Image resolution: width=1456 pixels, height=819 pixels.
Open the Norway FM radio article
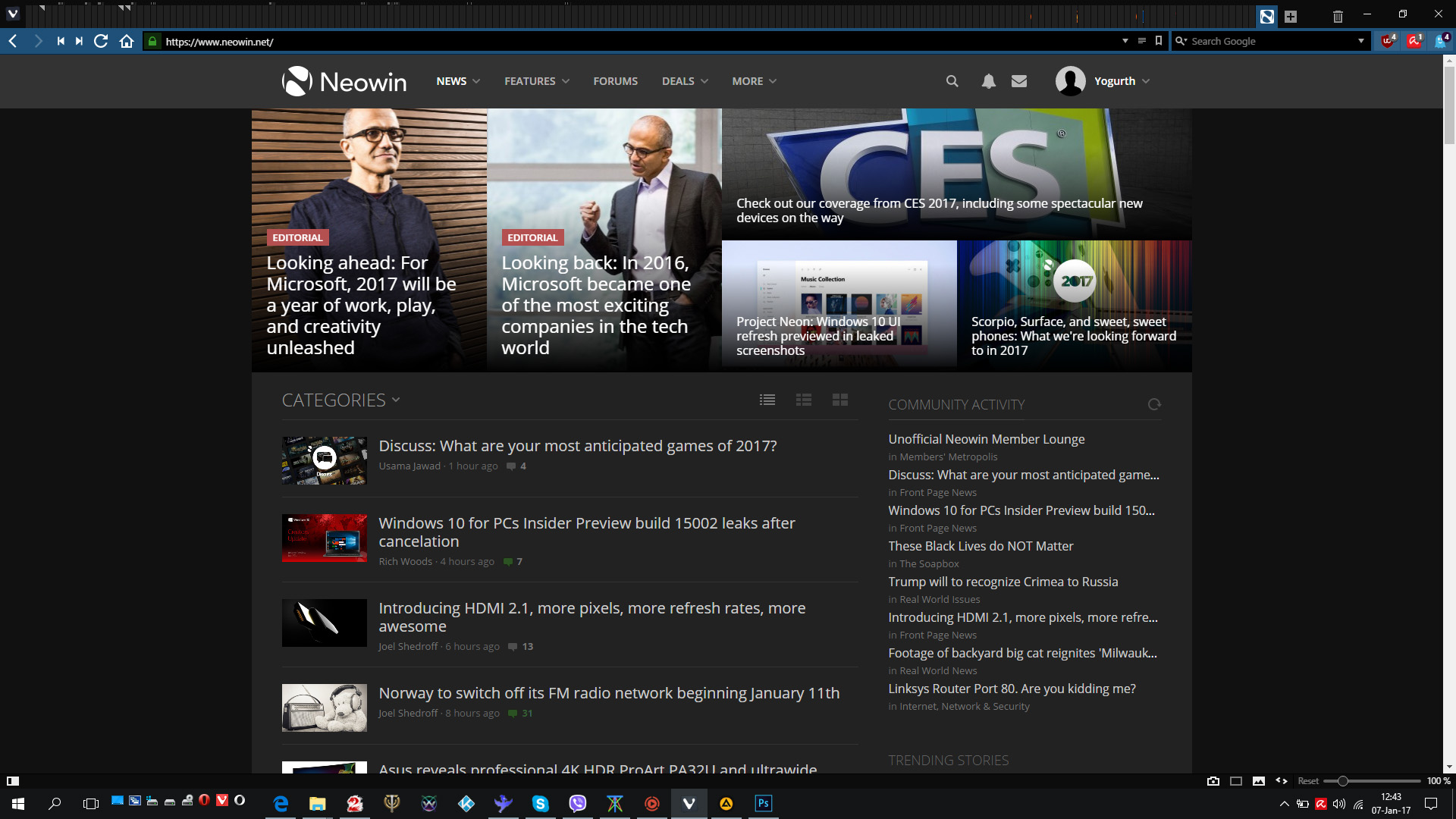pos(609,693)
